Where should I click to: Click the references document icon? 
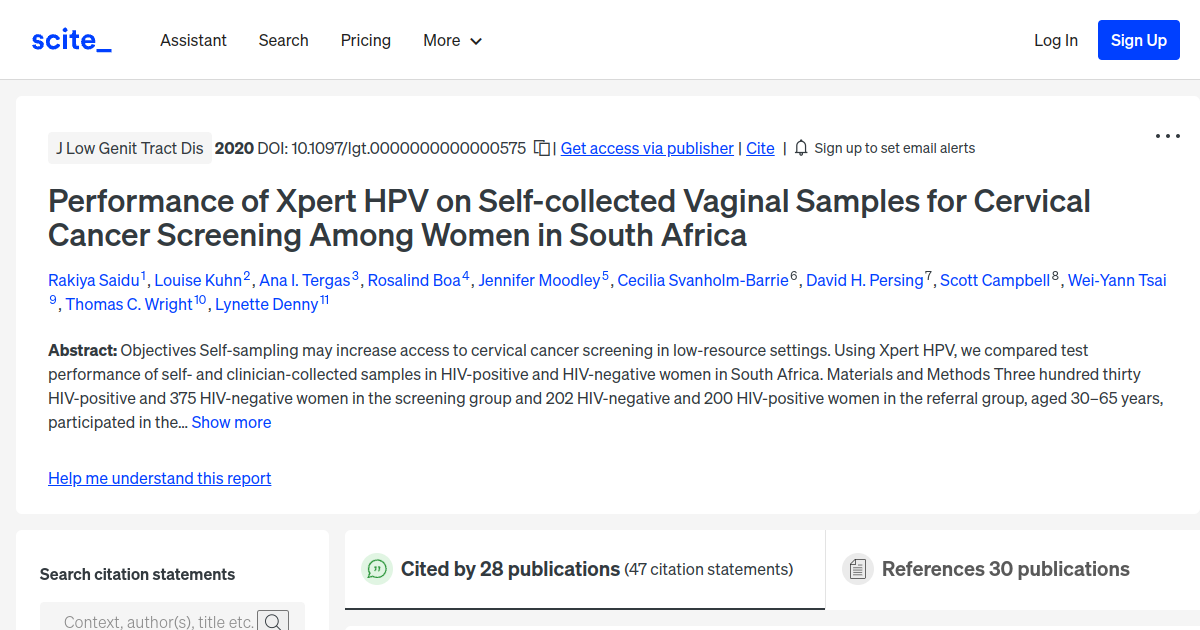click(x=857, y=568)
